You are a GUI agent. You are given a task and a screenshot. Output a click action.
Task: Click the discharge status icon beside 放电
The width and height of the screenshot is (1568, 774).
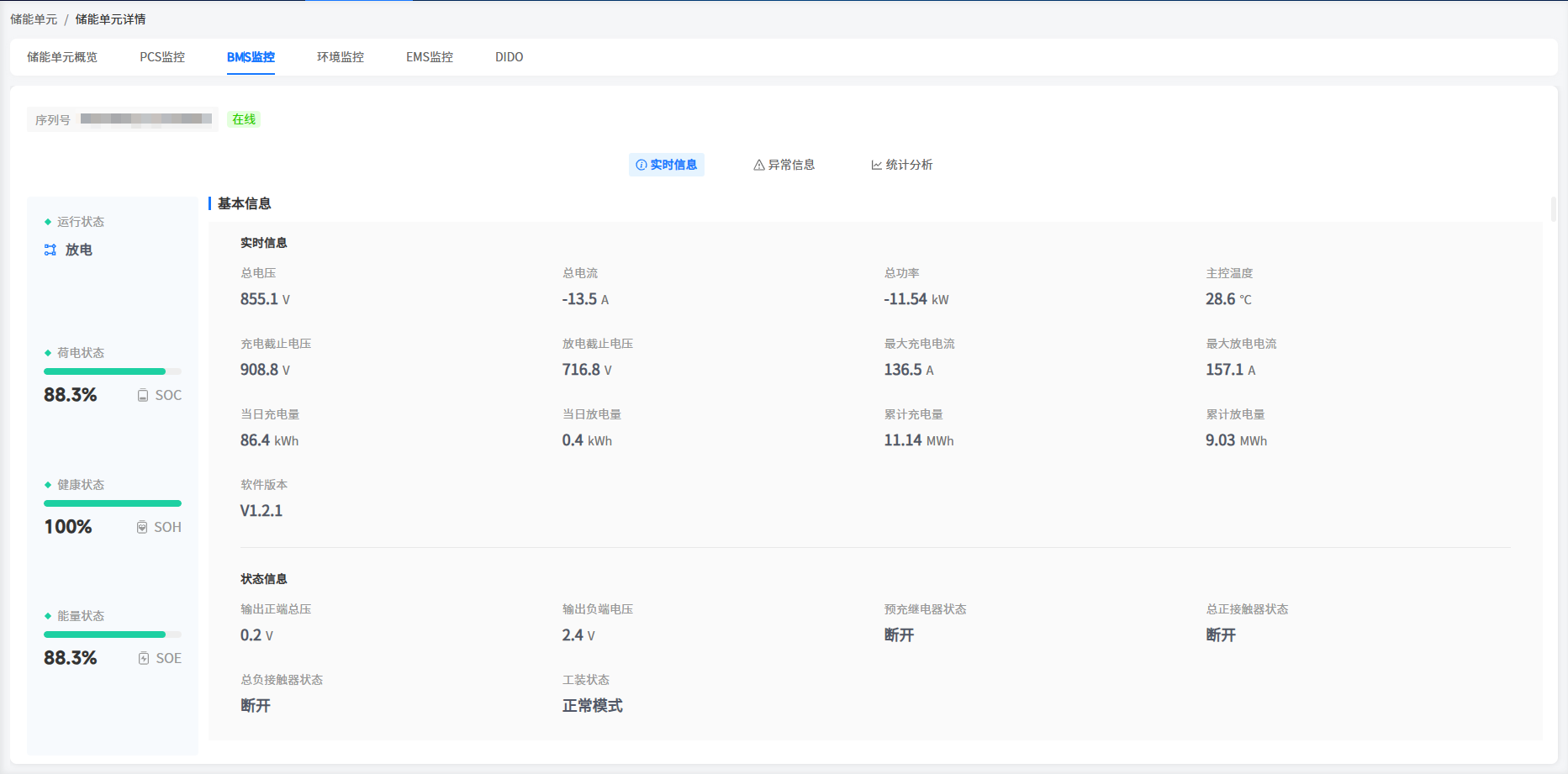click(x=50, y=250)
